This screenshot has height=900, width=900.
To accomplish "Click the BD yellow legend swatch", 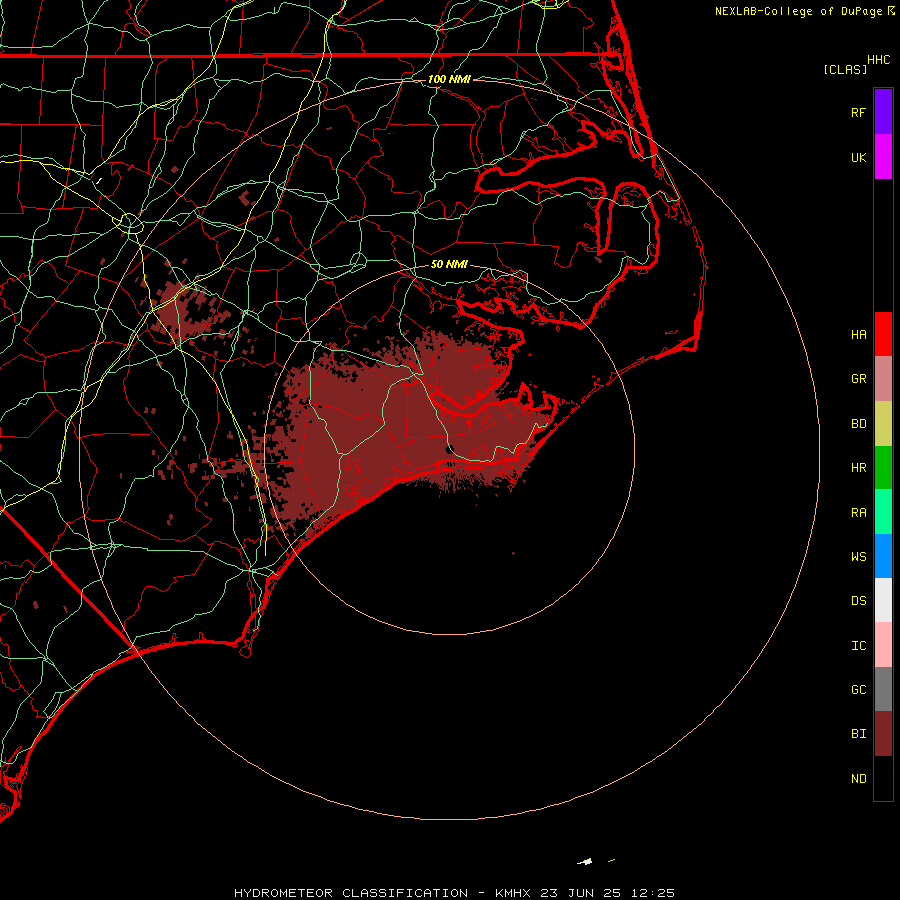I will [883, 424].
